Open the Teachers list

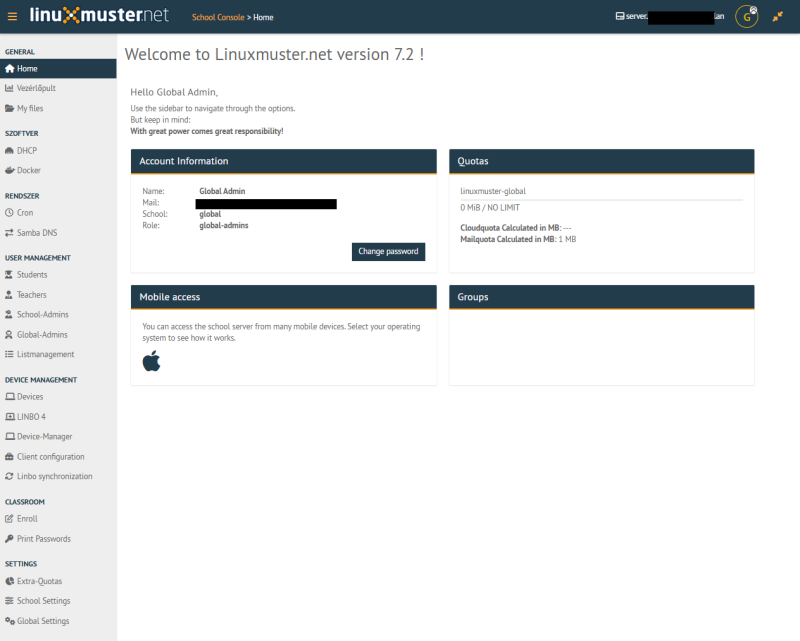[58, 295]
